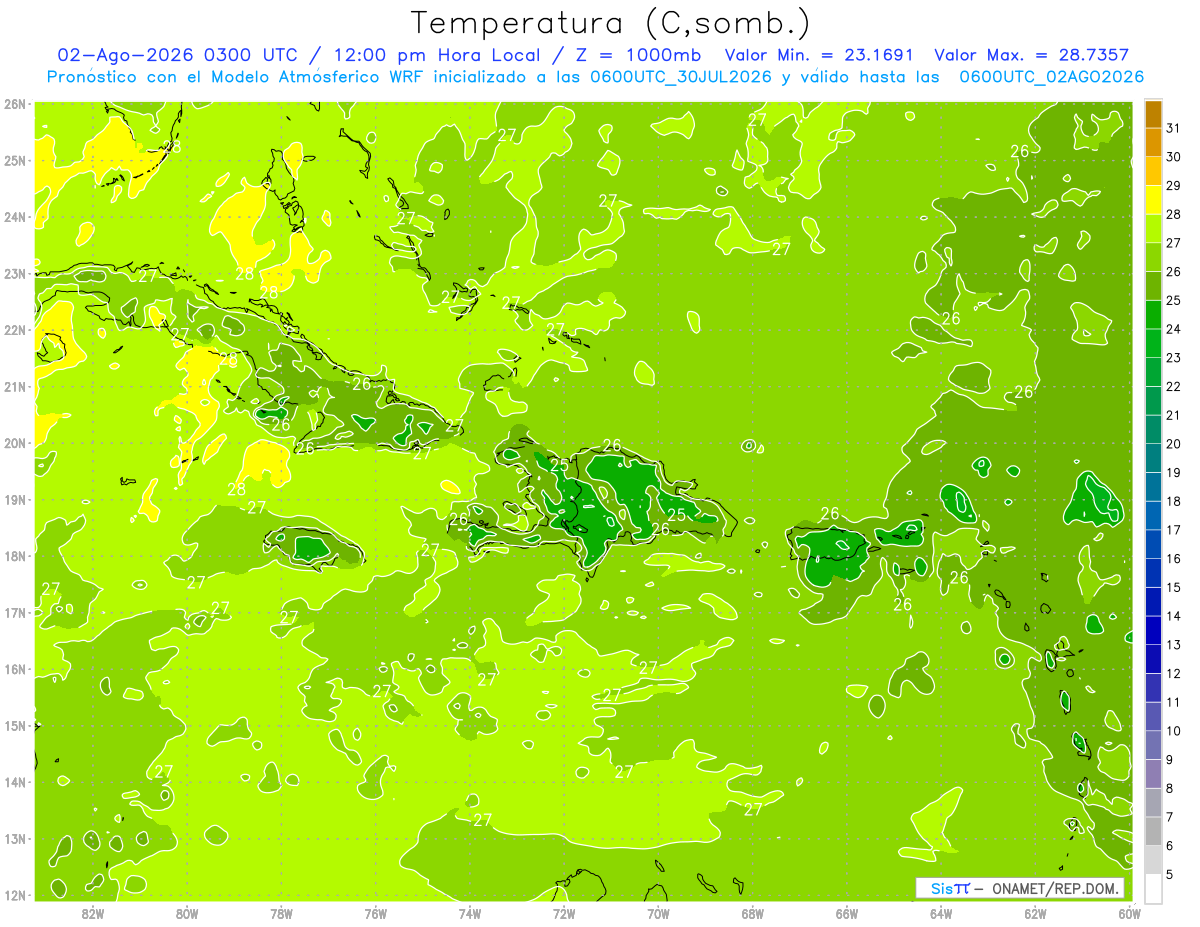This screenshot has height=927, width=1200.
Task: Select legend color band between 29 and 30
Action: [1153, 172]
